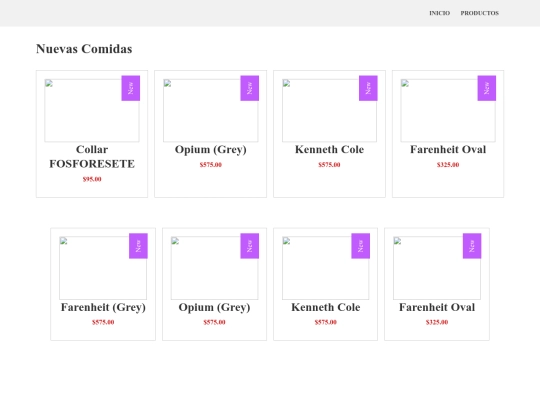Click Opium (Grey) image beside Collar FOSFORESETE
Screen dimensions: 540x405
pos(210,111)
